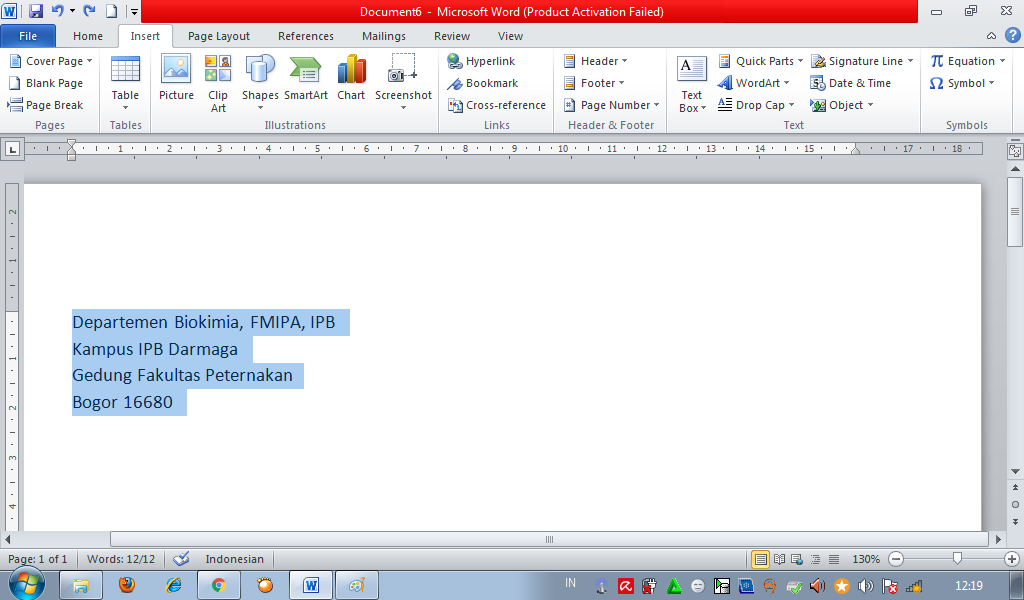Screen dimensions: 1024x600
Task: Switch to Web Layout view
Action: coord(797,559)
